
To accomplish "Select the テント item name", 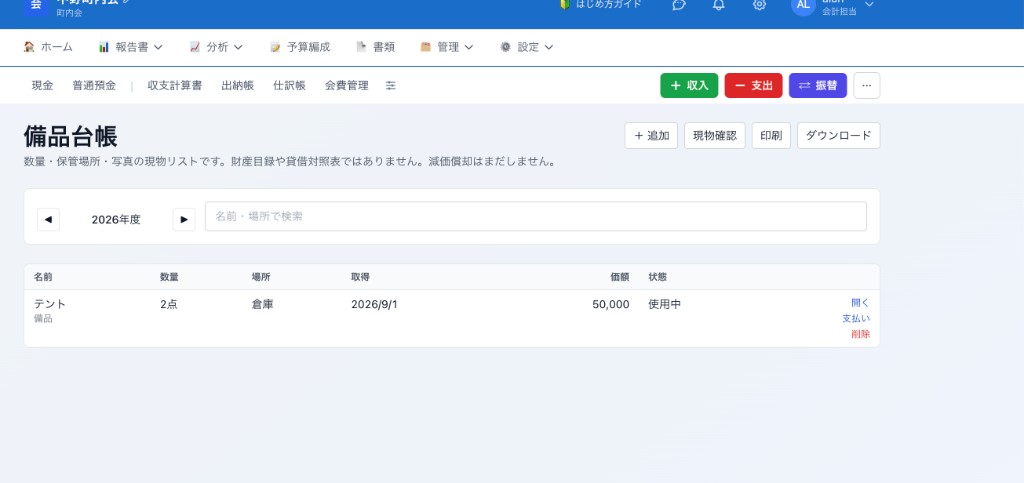I will click(x=50, y=304).
